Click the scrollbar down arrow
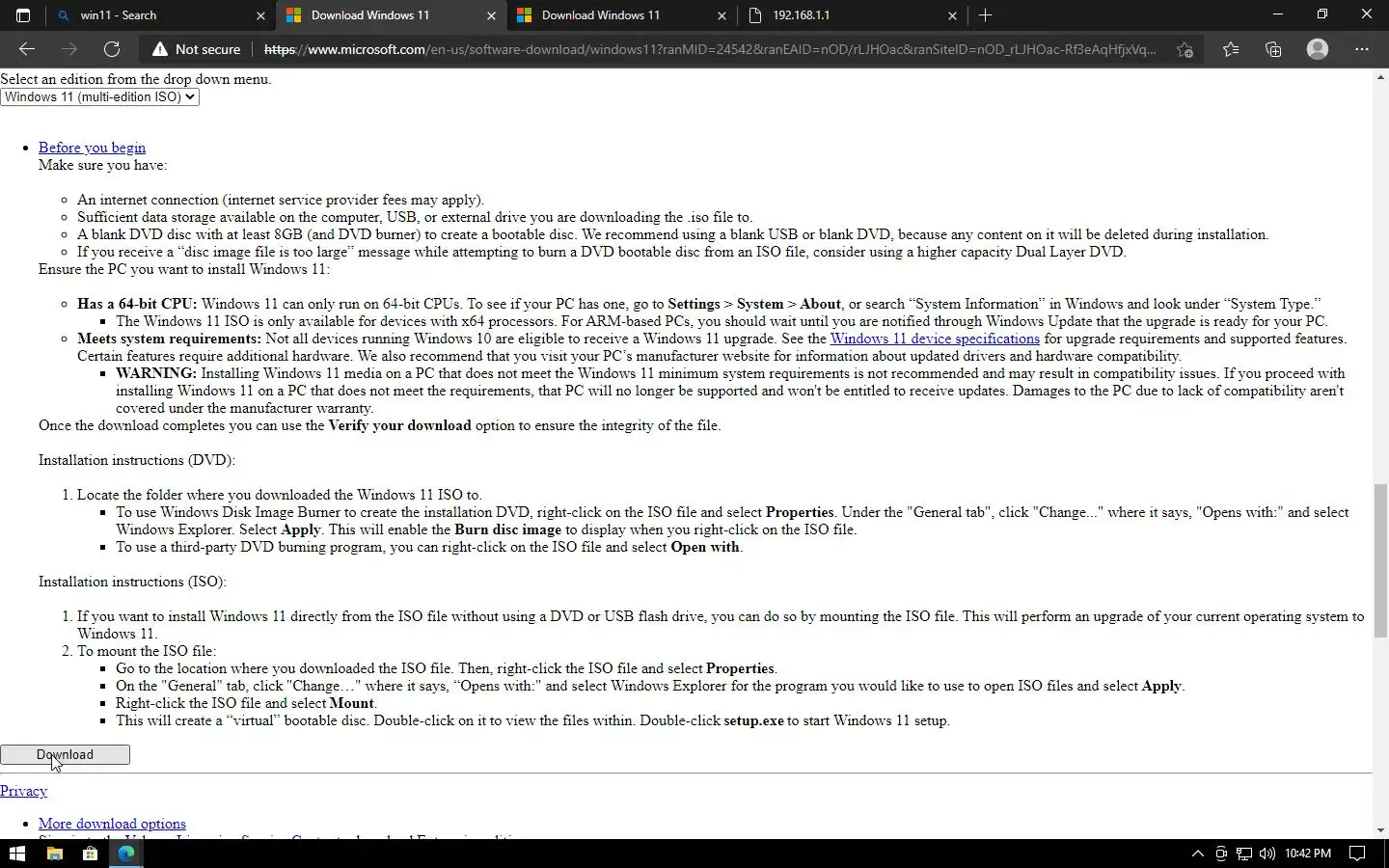This screenshot has height=868, width=1389. pyautogui.click(x=1380, y=830)
